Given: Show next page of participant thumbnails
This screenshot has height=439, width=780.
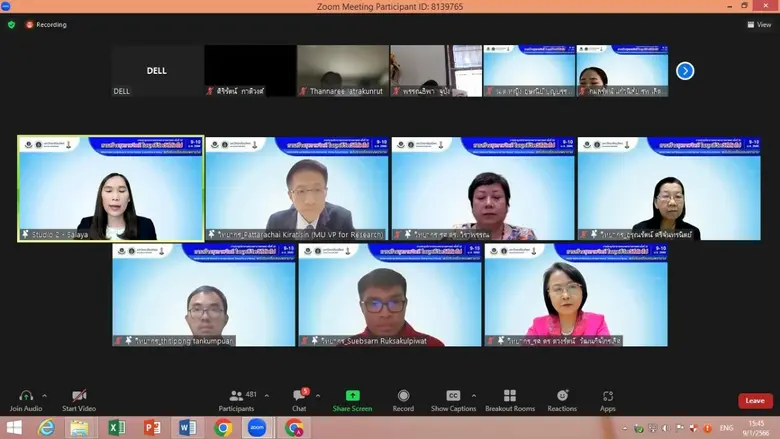Looking at the screenshot, I should [x=685, y=70].
